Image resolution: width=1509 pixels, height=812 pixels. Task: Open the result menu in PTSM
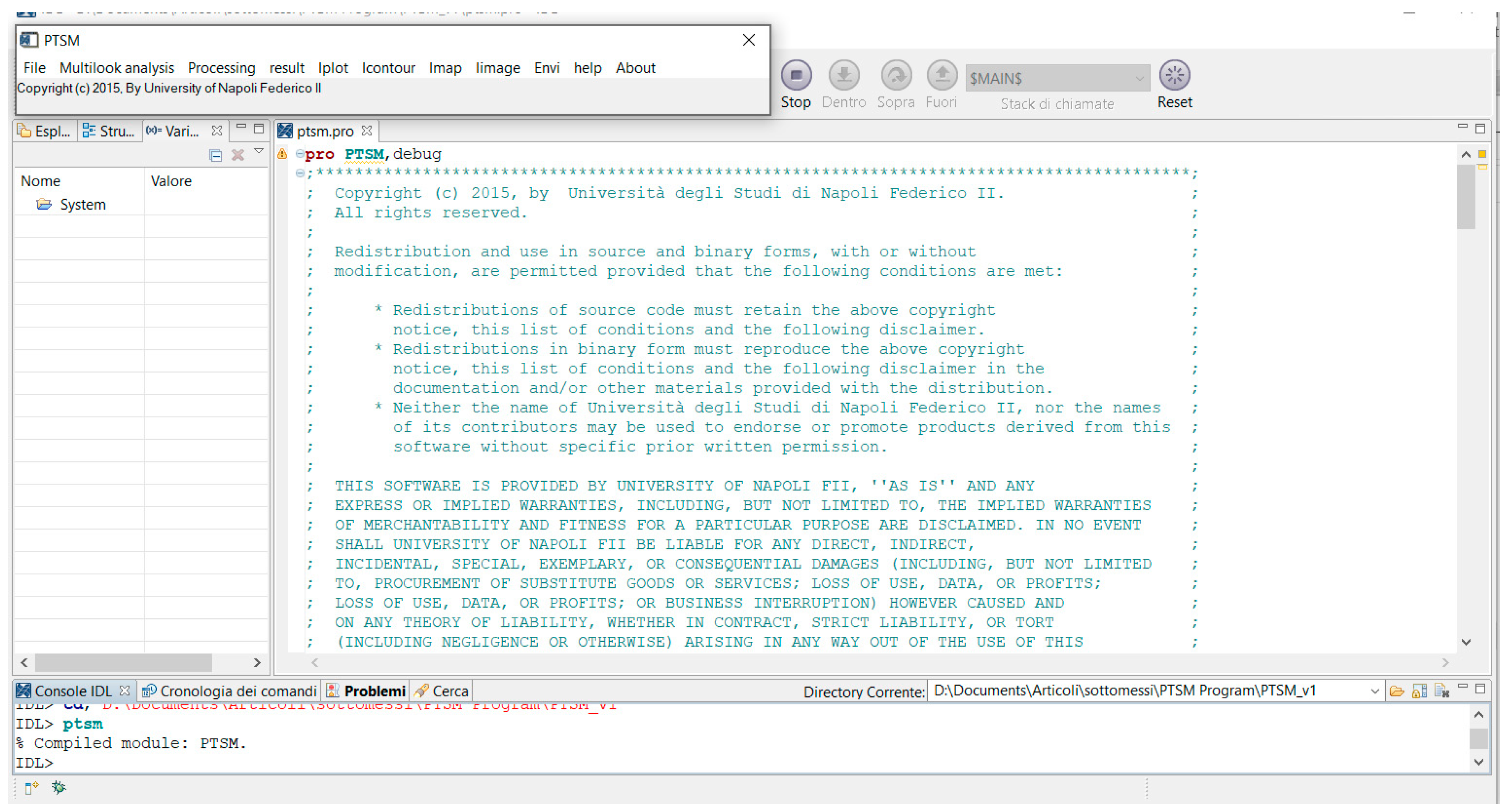click(286, 68)
